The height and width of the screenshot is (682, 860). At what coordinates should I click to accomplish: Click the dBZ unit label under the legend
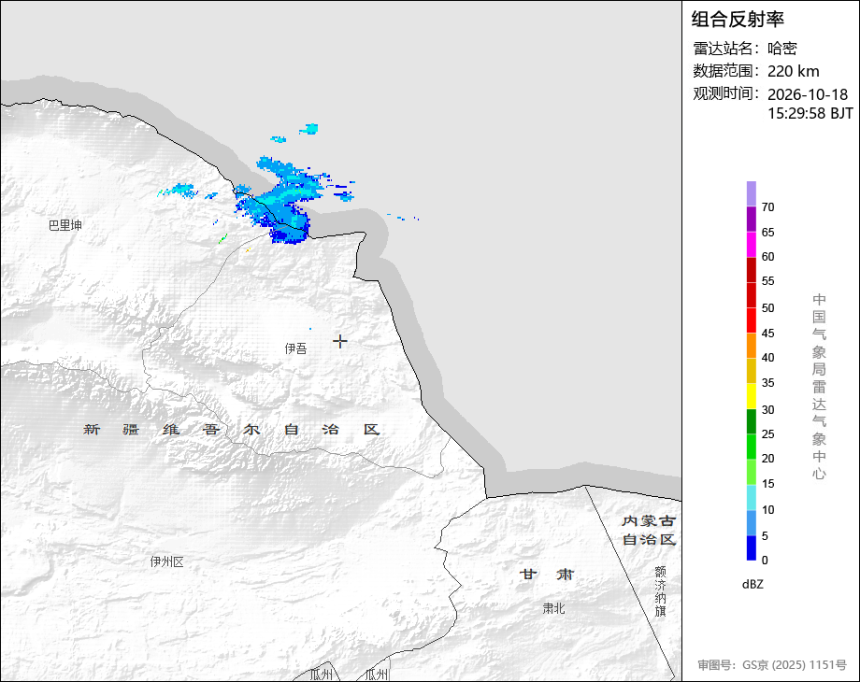(752, 584)
